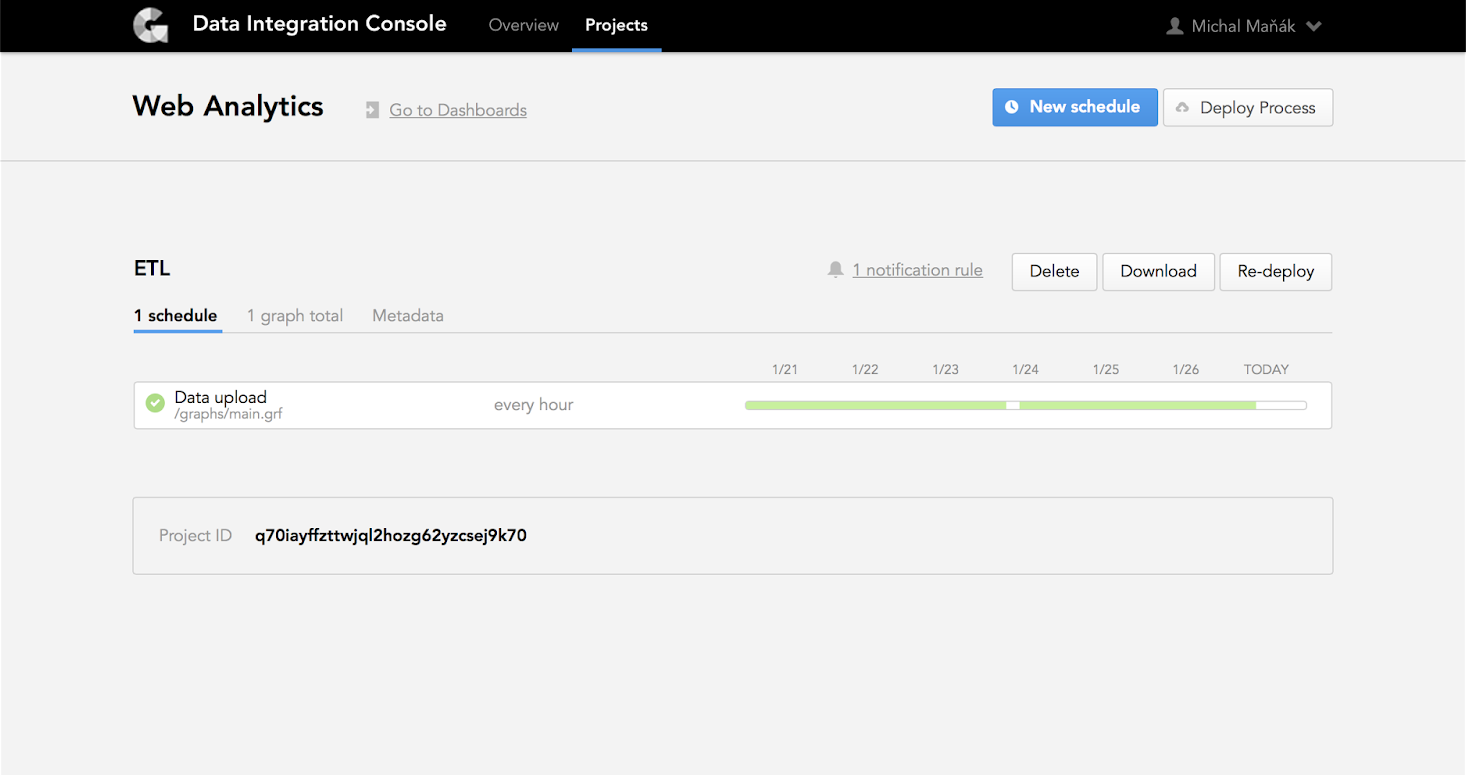
Task: Open the Overview tab in navbar
Action: pyautogui.click(x=524, y=25)
